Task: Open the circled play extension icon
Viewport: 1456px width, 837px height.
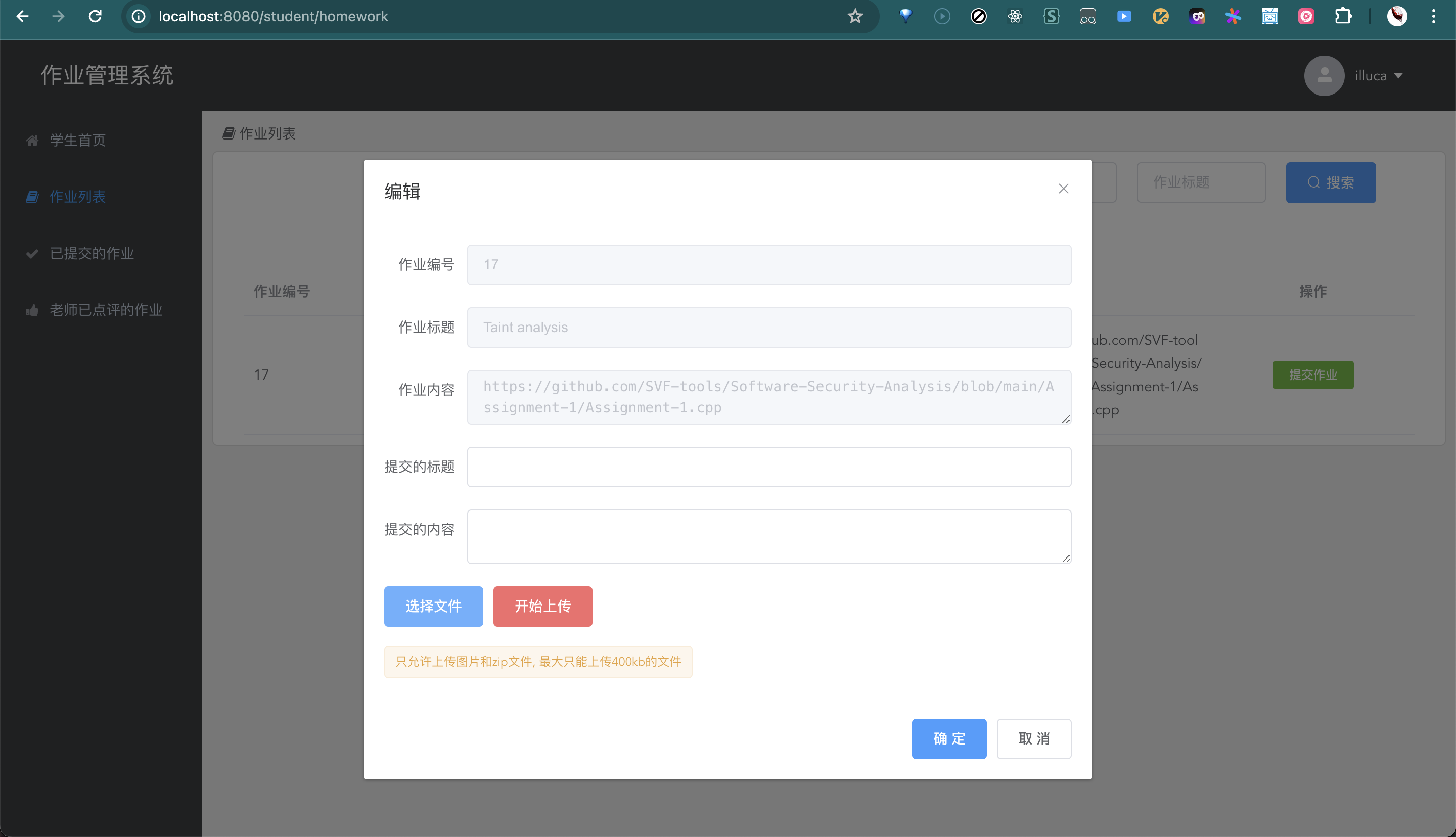Action: (941, 16)
